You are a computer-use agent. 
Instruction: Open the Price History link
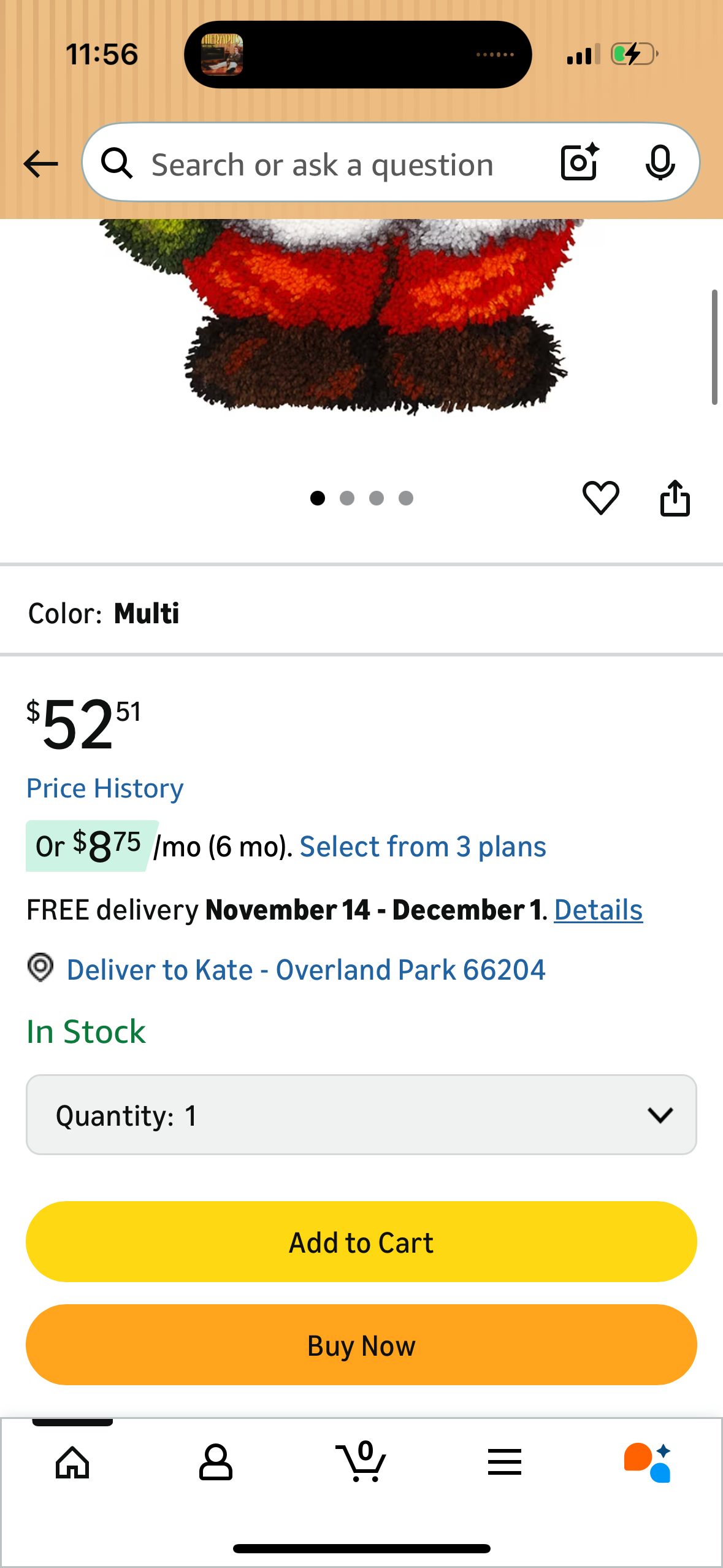coord(105,788)
